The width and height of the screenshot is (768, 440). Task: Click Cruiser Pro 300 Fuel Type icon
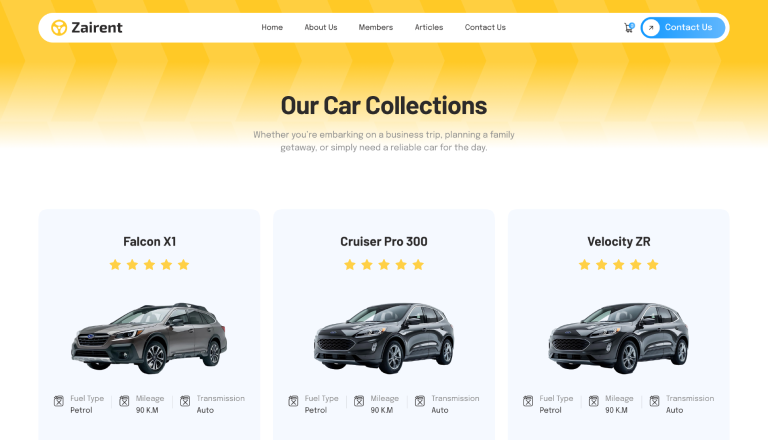[293, 401]
